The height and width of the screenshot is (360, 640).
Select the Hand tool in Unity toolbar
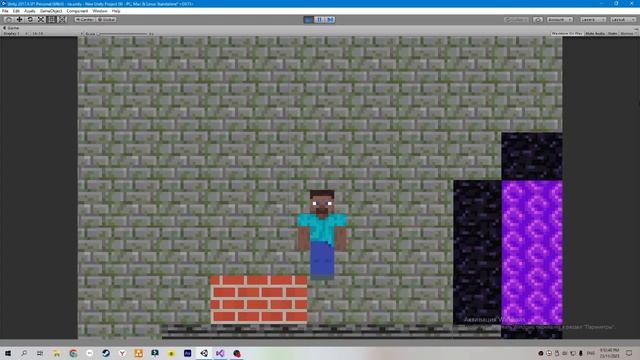pyautogui.click(x=8, y=20)
